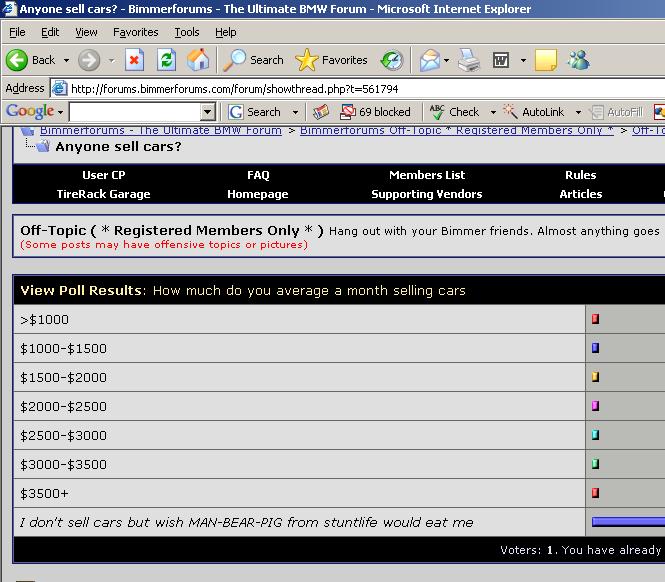Open the History toolbar icon
Viewport: 665px width, 582px height.
[392, 60]
